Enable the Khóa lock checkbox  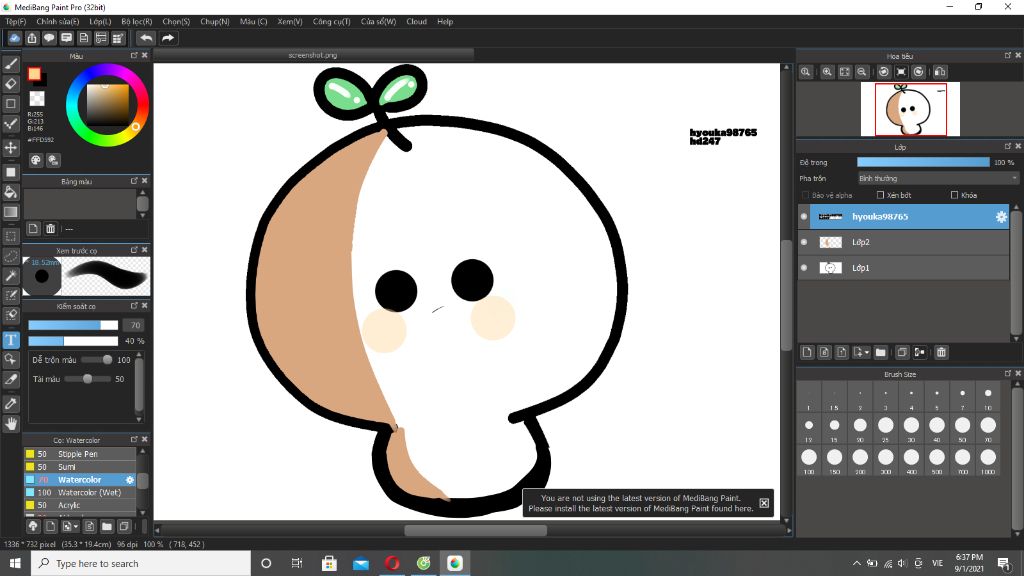point(954,195)
